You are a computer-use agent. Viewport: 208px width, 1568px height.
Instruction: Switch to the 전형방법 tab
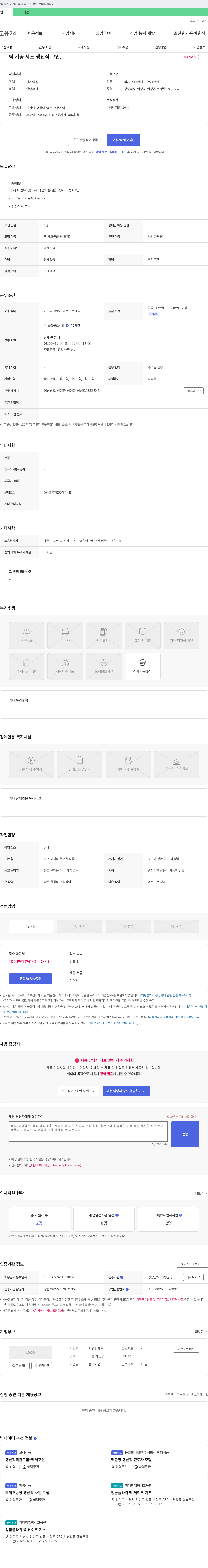[x=161, y=47]
